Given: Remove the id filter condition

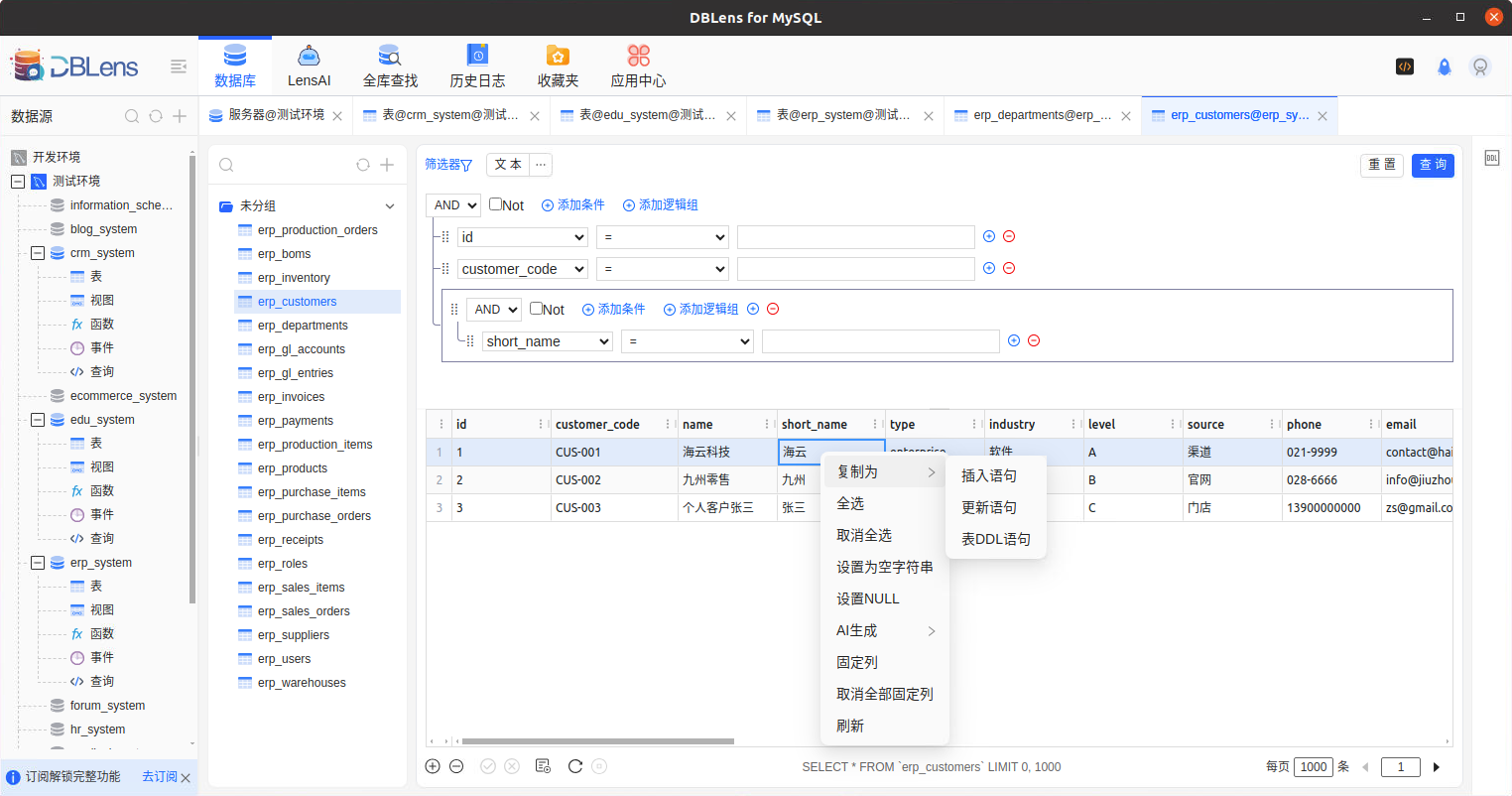Looking at the screenshot, I should [1009, 236].
